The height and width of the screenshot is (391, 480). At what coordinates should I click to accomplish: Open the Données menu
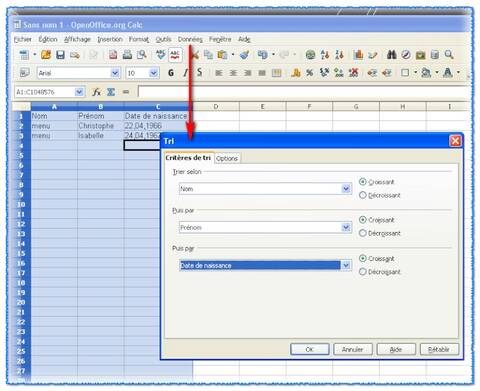[190, 39]
